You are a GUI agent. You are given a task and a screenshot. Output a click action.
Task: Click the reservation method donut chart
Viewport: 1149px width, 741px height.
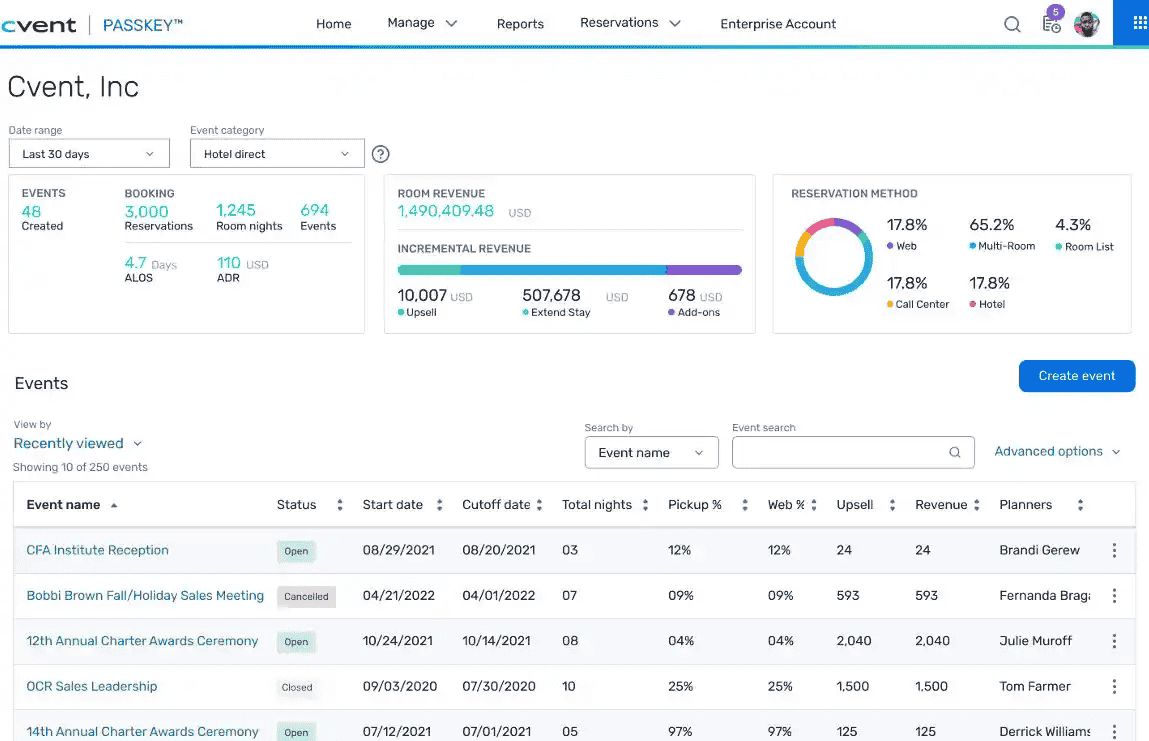[x=832, y=258]
